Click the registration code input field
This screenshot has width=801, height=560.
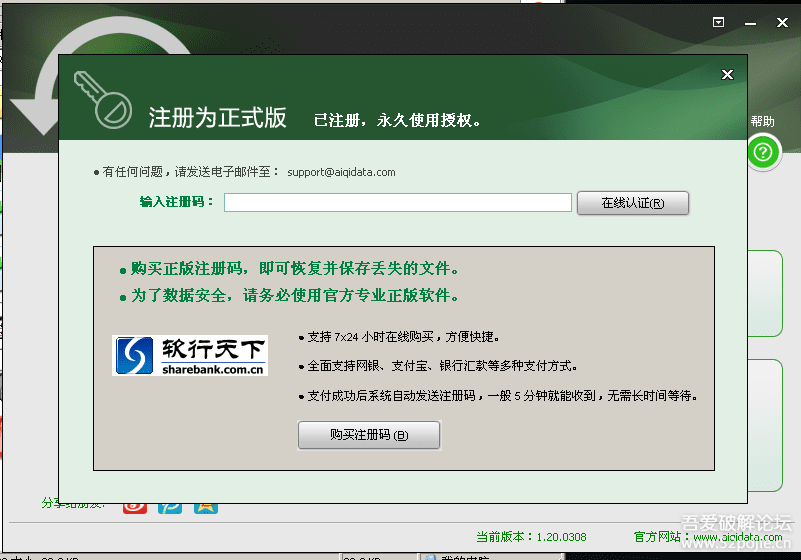pyautogui.click(x=397, y=202)
